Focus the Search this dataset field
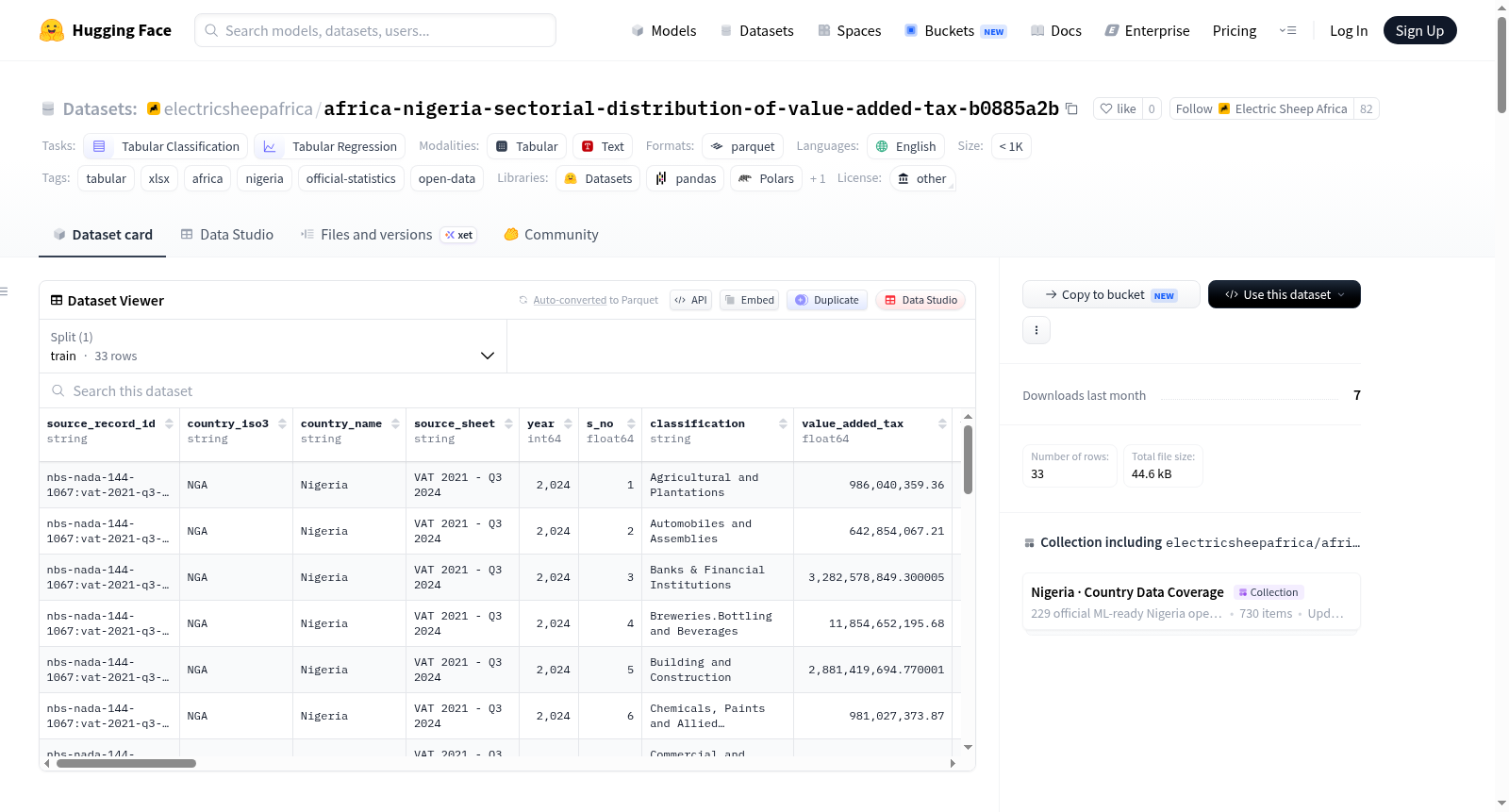1509x812 pixels. tap(507, 390)
